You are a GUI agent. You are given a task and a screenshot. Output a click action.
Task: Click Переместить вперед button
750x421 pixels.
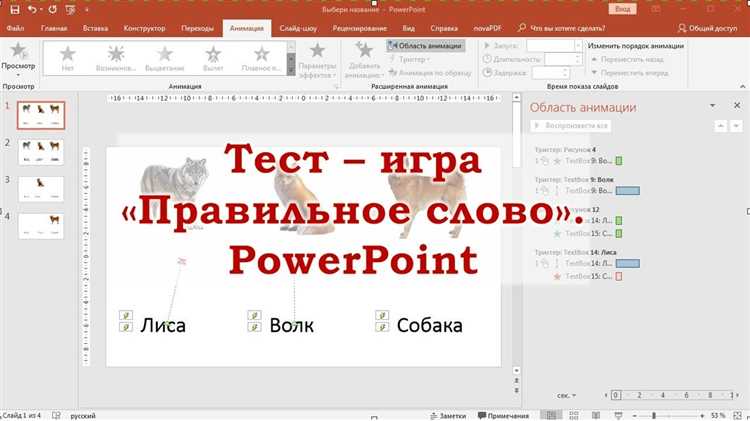630,73
